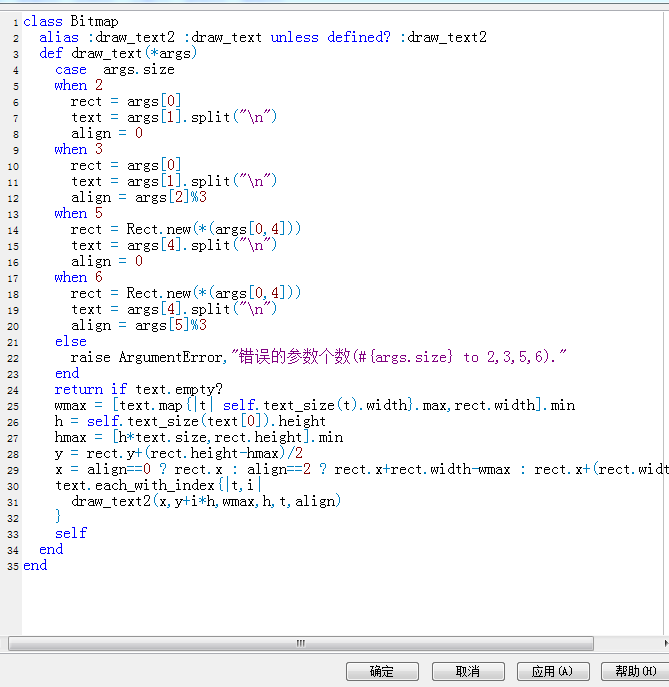
Task: Click 'text.each_with_index{|t,i|' on line 30
Action: coord(158,485)
